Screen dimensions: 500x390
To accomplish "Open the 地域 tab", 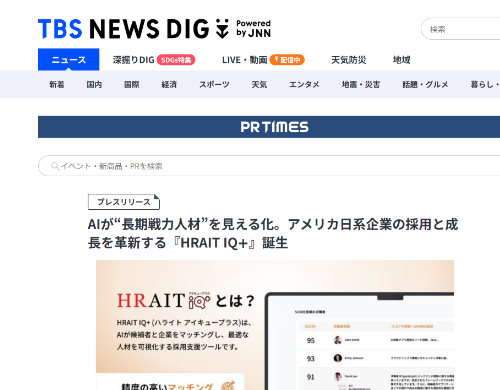I will point(401,60).
